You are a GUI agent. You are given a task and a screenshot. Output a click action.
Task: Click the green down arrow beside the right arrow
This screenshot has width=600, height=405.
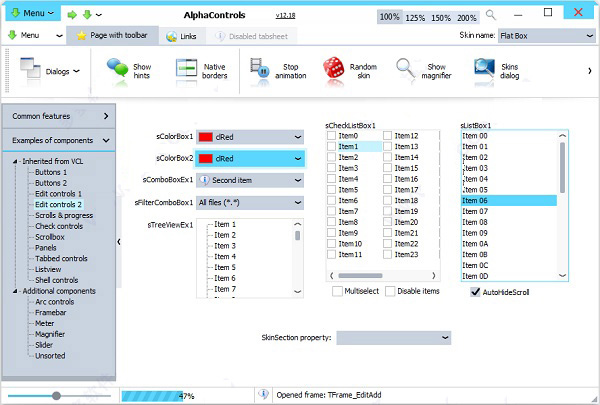click(x=87, y=15)
